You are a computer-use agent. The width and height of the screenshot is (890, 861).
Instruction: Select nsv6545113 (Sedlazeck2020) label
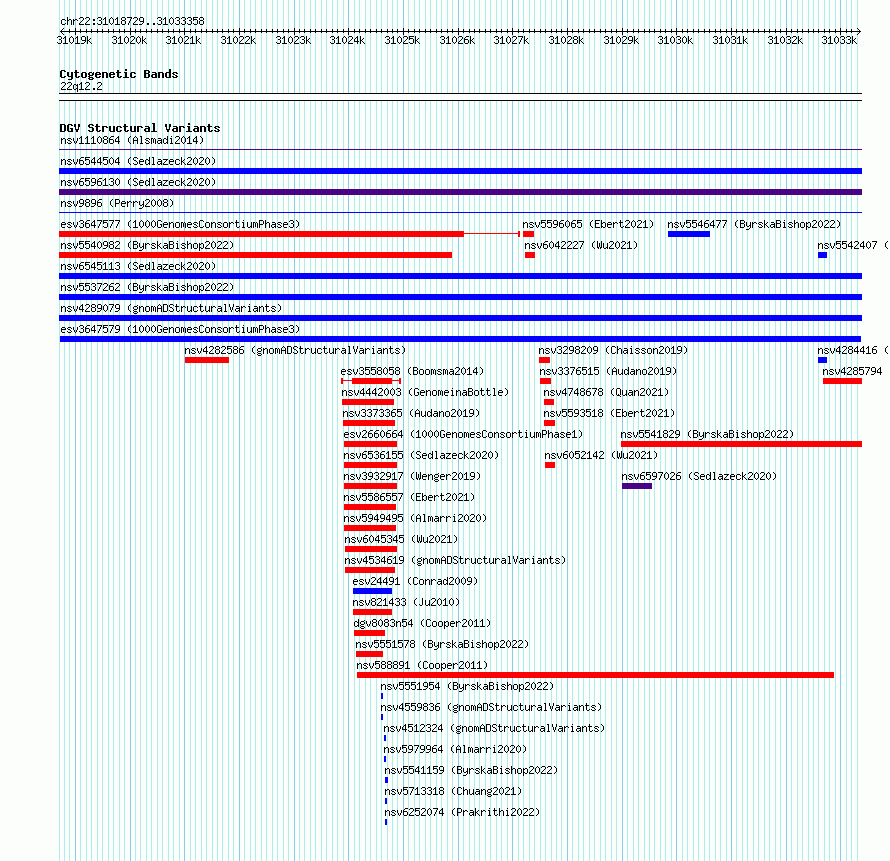pyautogui.click(x=138, y=266)
